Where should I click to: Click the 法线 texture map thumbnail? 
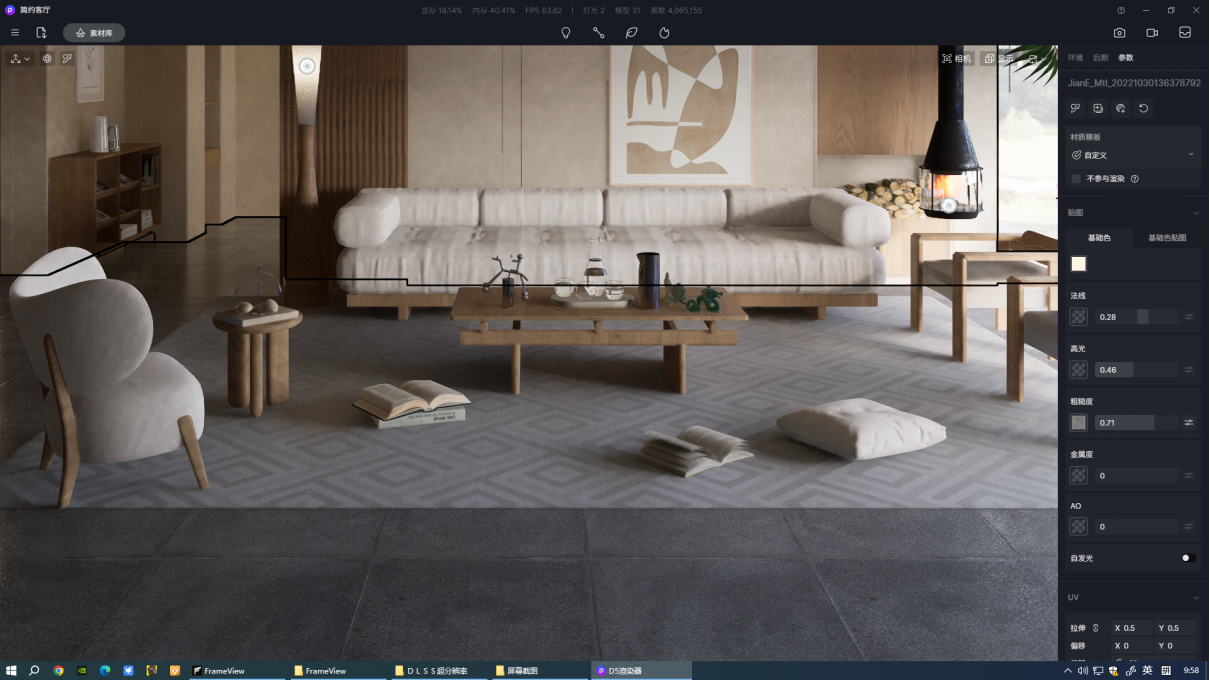click(x=1079, y=317)
